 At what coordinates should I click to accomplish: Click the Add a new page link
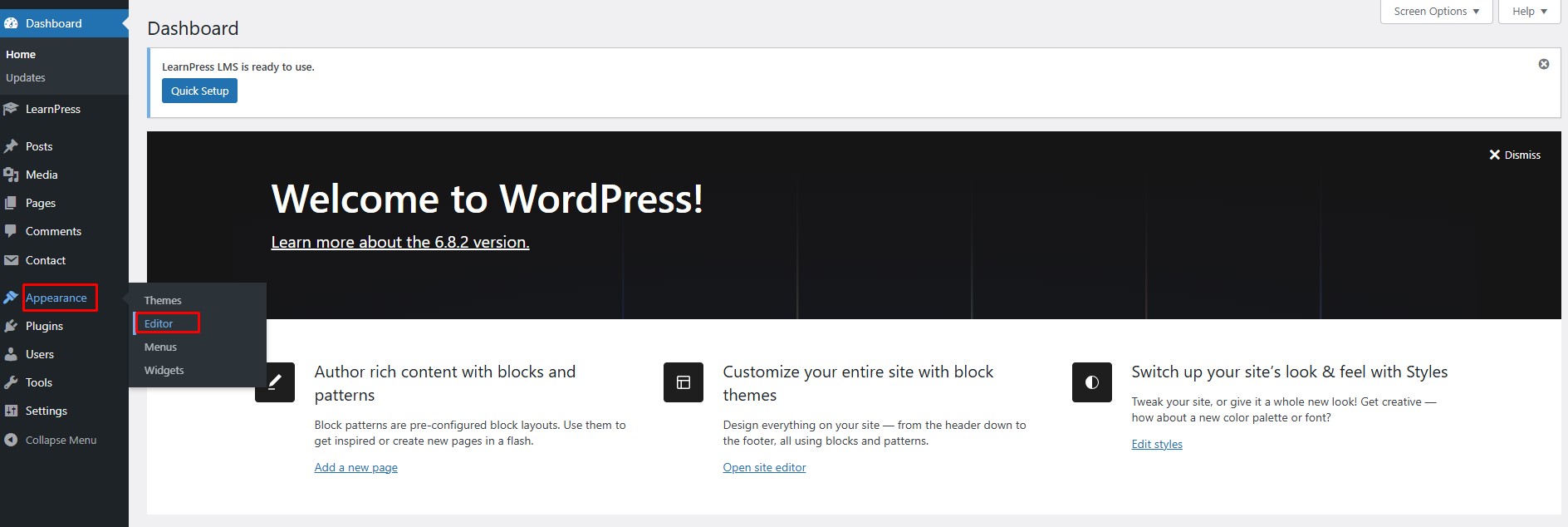coord(356,467)
